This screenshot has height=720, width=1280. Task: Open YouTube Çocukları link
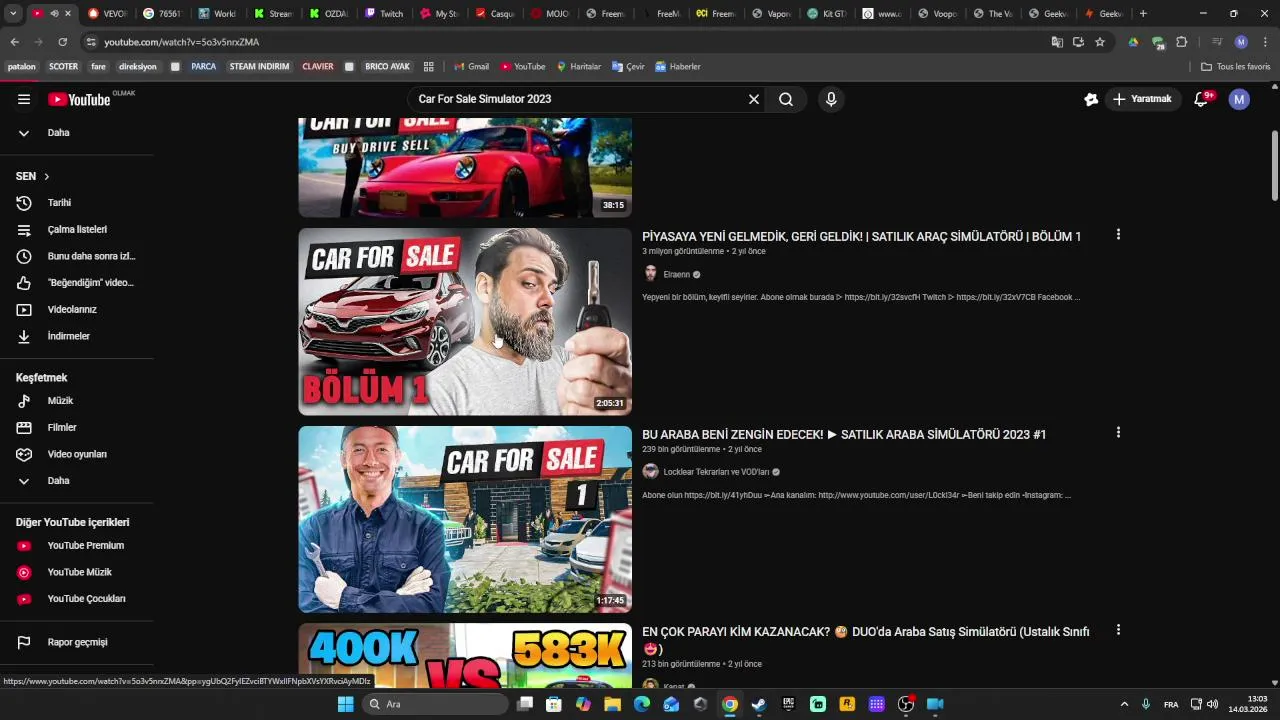[x=86, y=599]
